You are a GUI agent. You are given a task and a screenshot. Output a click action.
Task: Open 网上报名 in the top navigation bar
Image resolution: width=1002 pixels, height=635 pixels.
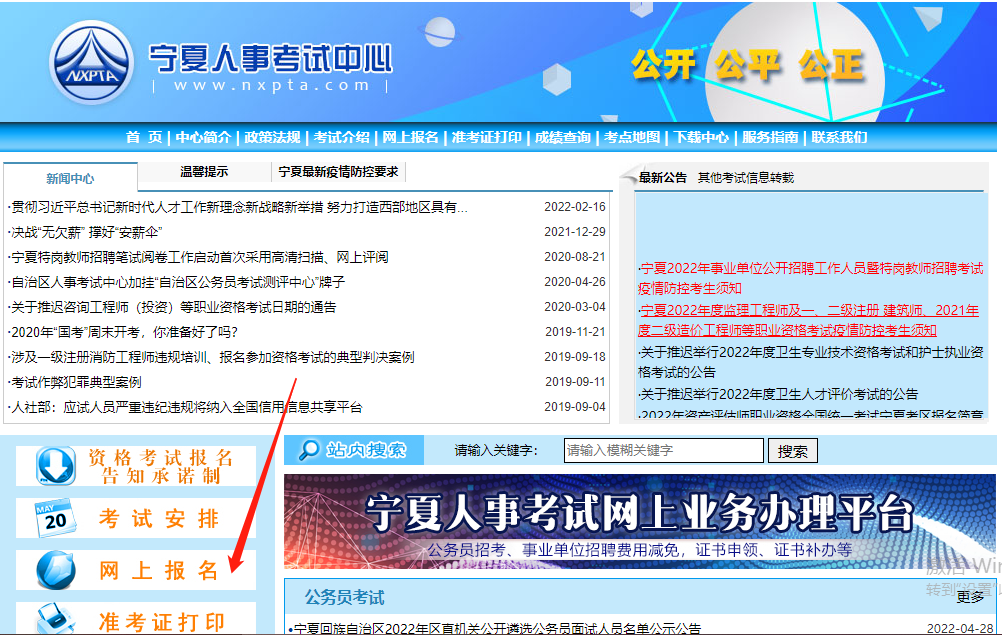click(x=410, y=137)
